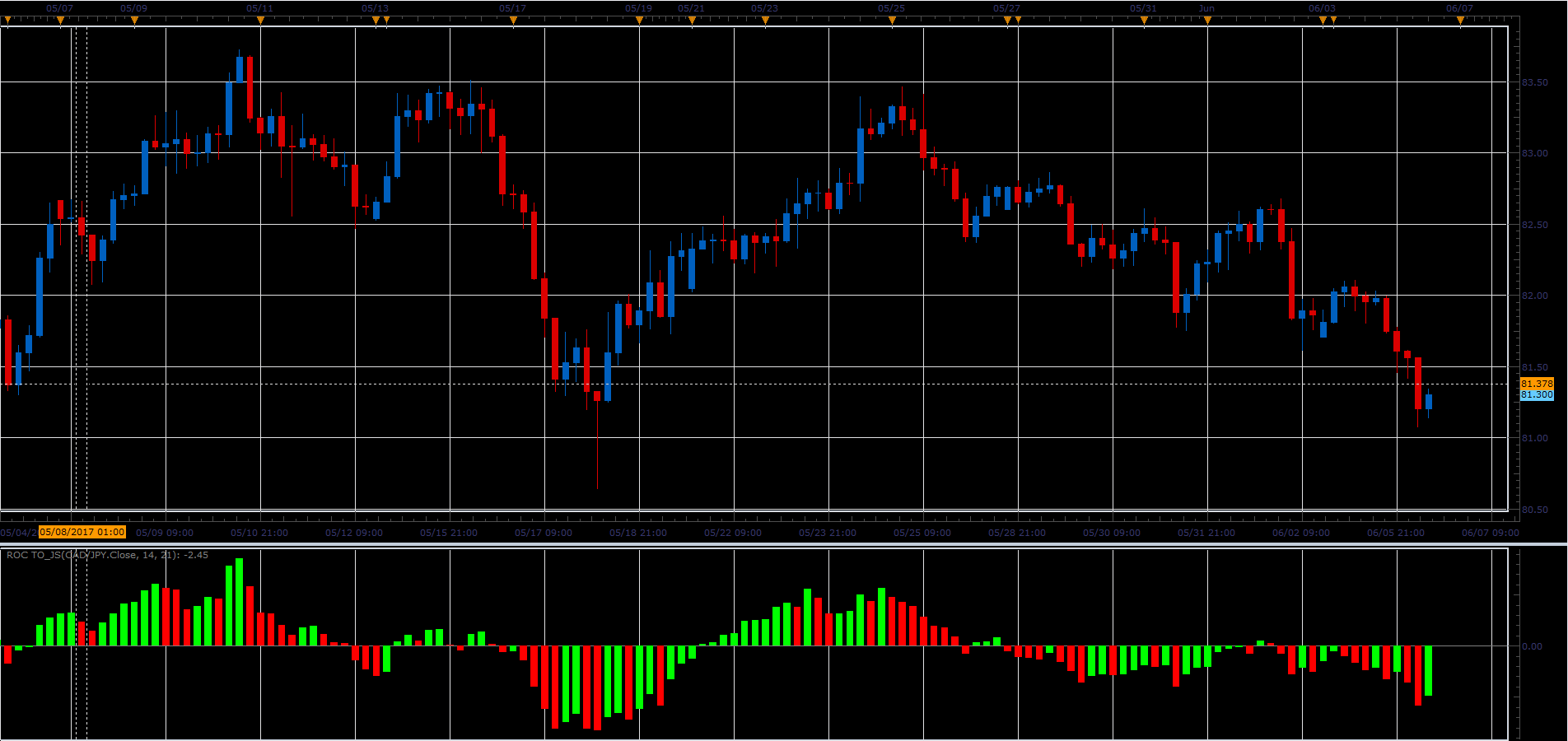Click the orange marker beneath 05/19
The height and width of the screenshot is (741, 1568).
[x=639, y=21]
